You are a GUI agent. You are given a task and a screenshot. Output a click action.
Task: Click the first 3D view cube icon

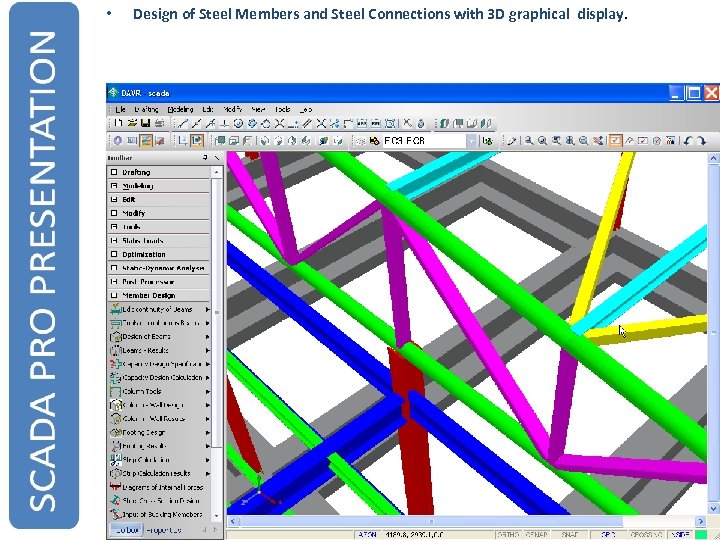pos(220,141)
